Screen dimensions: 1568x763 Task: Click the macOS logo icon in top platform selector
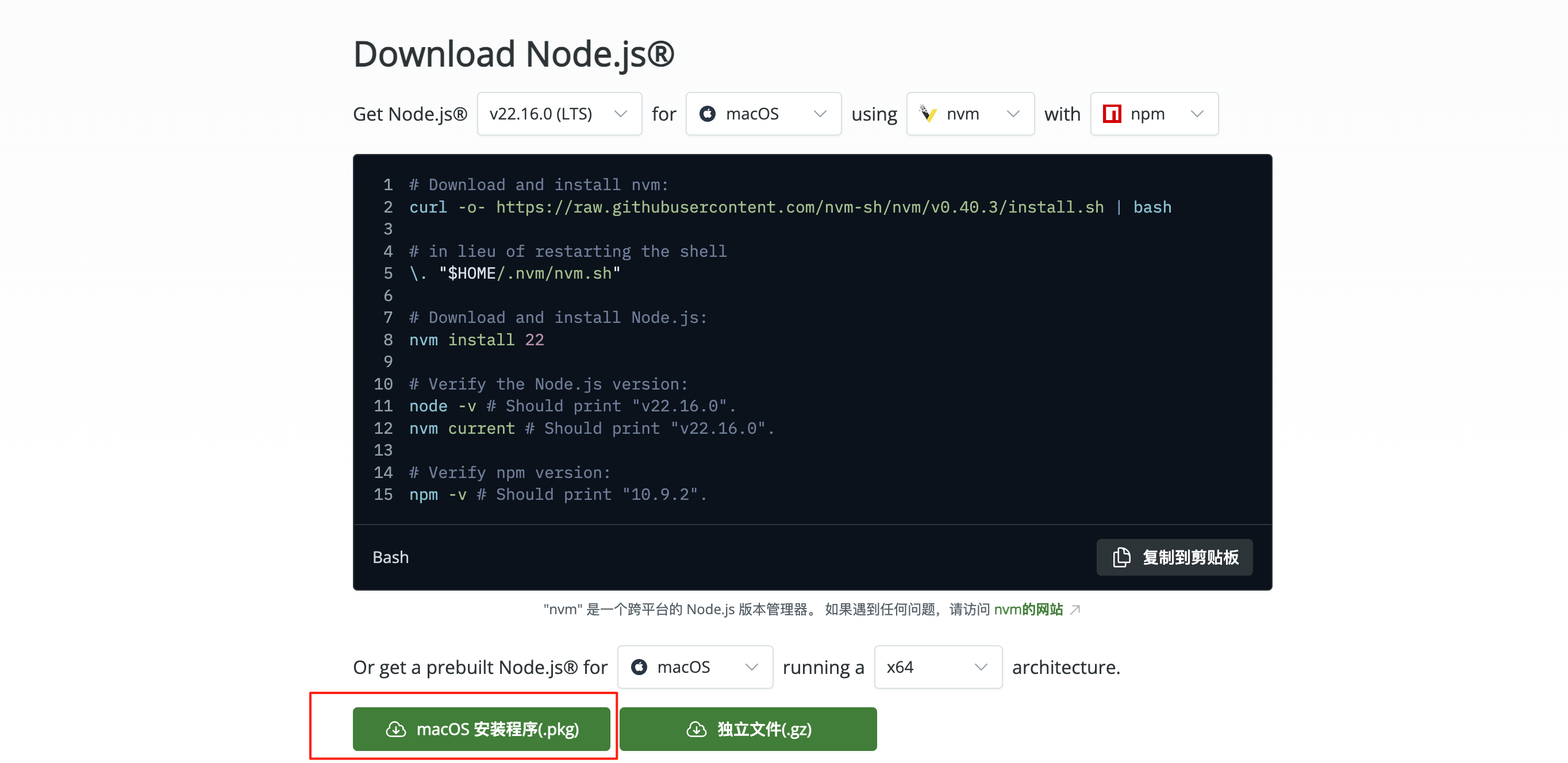708,114
